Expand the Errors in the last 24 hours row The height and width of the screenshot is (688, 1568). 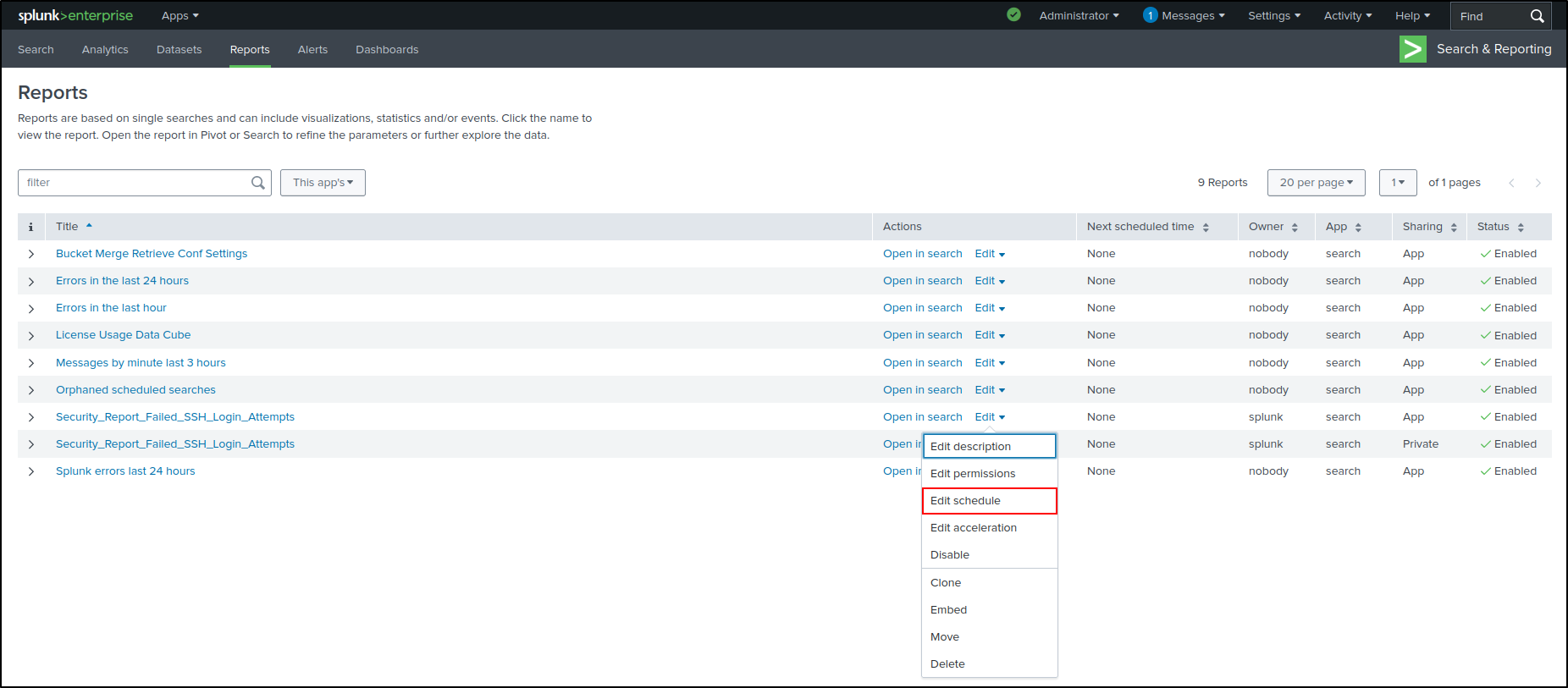(x=31, y=281)
